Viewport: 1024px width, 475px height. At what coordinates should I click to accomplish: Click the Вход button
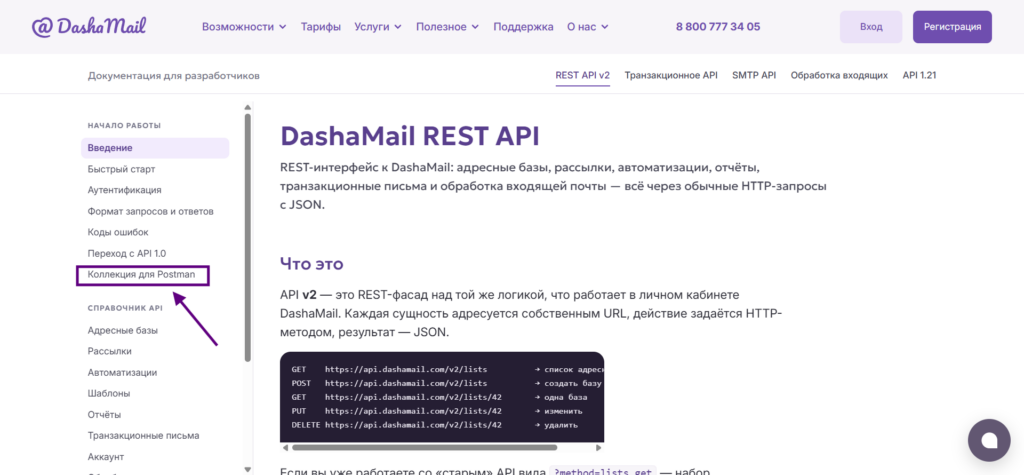click(x=871, y=27)
